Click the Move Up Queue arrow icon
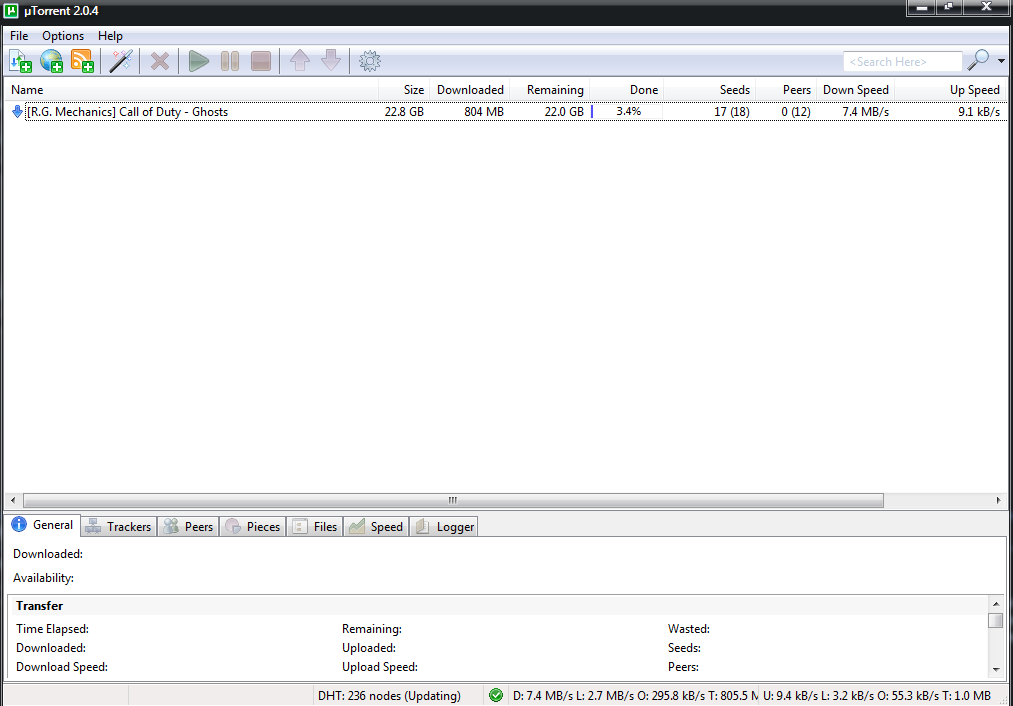The height and width of the screenshot is (706, 1013). coord(300,61)
